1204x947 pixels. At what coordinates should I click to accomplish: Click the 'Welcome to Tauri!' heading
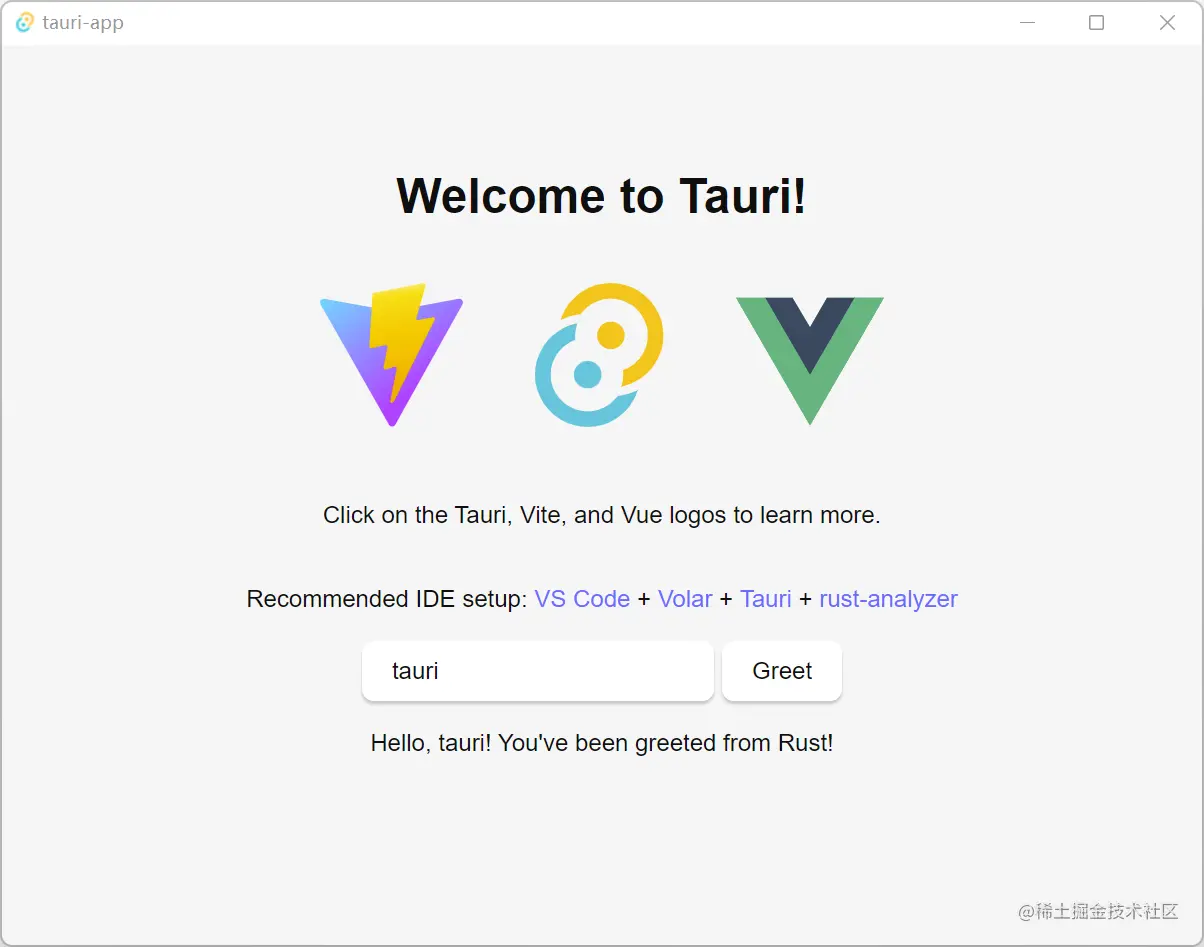click(601, 196)
